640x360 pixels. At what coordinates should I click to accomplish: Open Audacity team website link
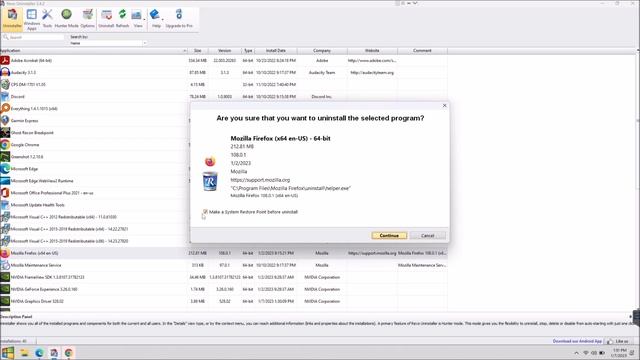(x=372, y=73)
